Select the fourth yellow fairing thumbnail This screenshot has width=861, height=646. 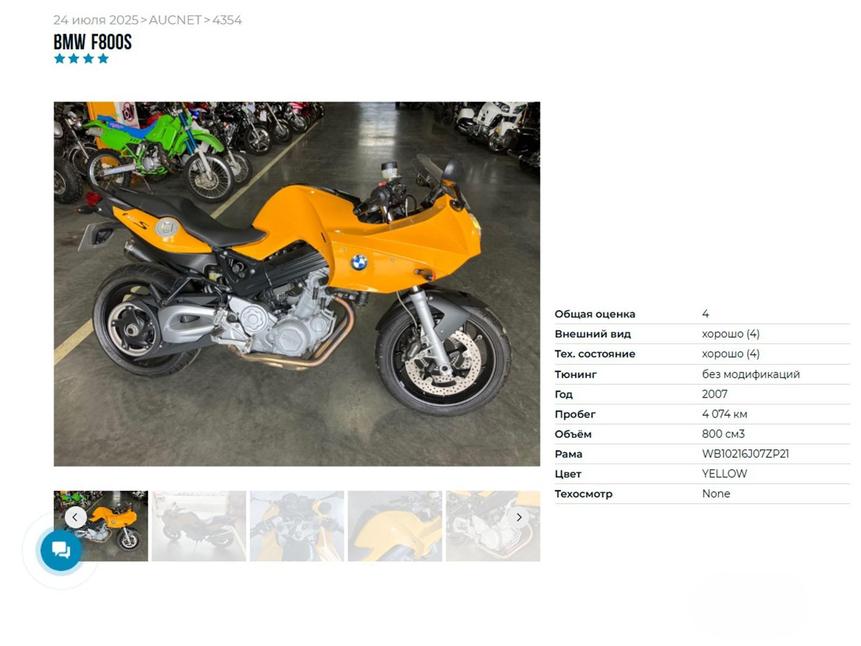coord(395,526)
